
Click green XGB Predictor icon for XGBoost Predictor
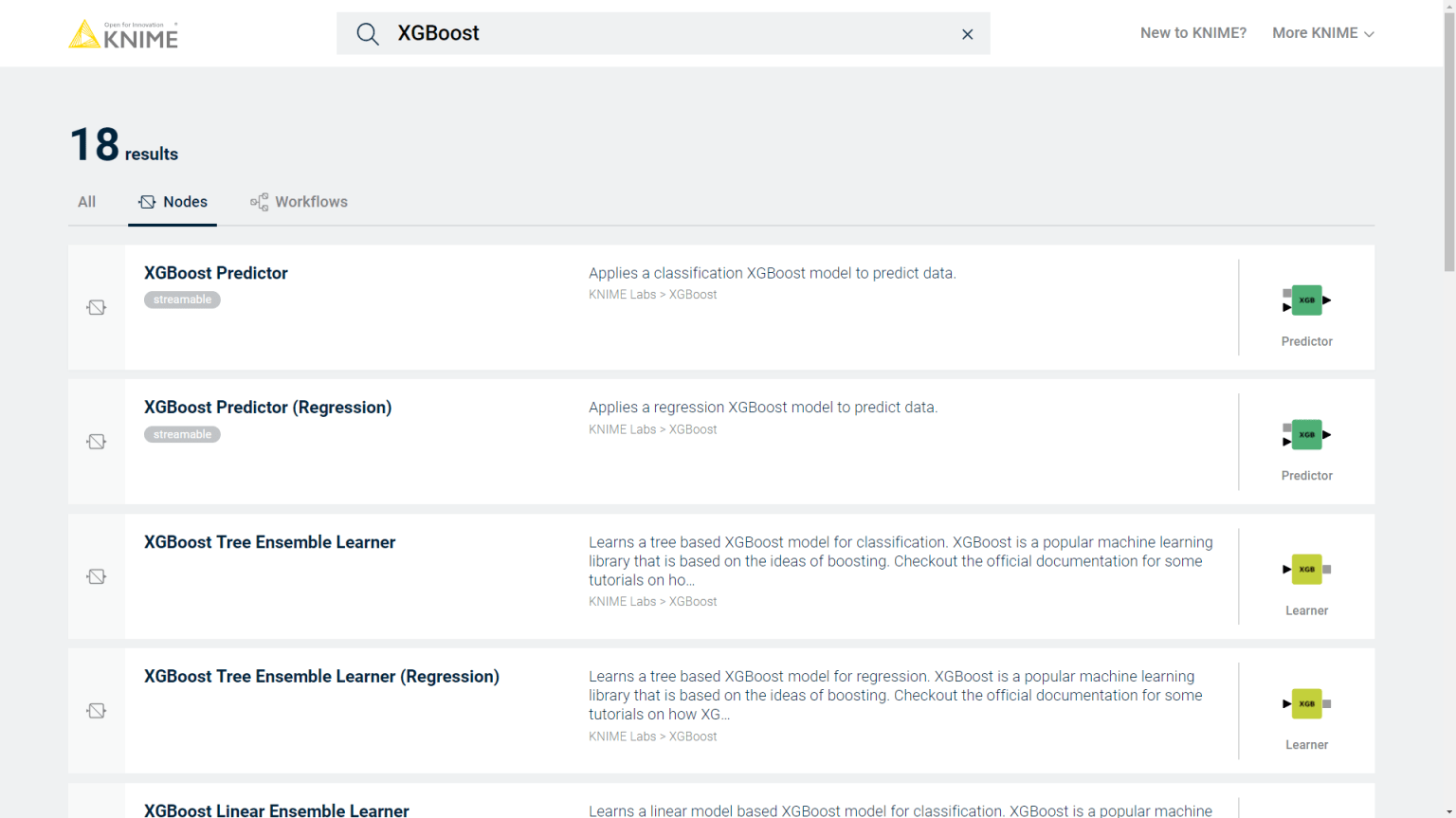[x=1306, y=300]
